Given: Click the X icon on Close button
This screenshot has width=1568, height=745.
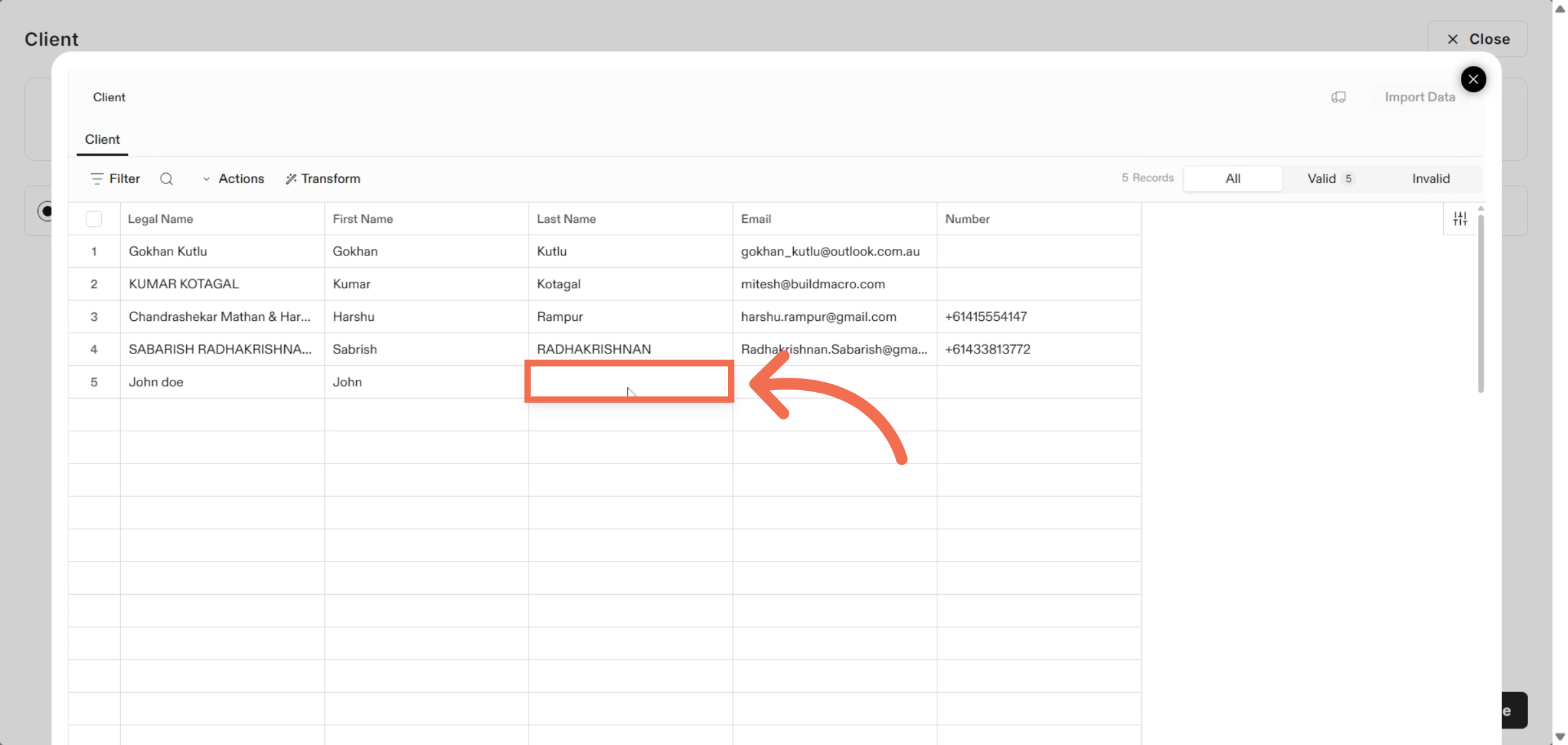Looking at the screenshot, I should 1452,39.
